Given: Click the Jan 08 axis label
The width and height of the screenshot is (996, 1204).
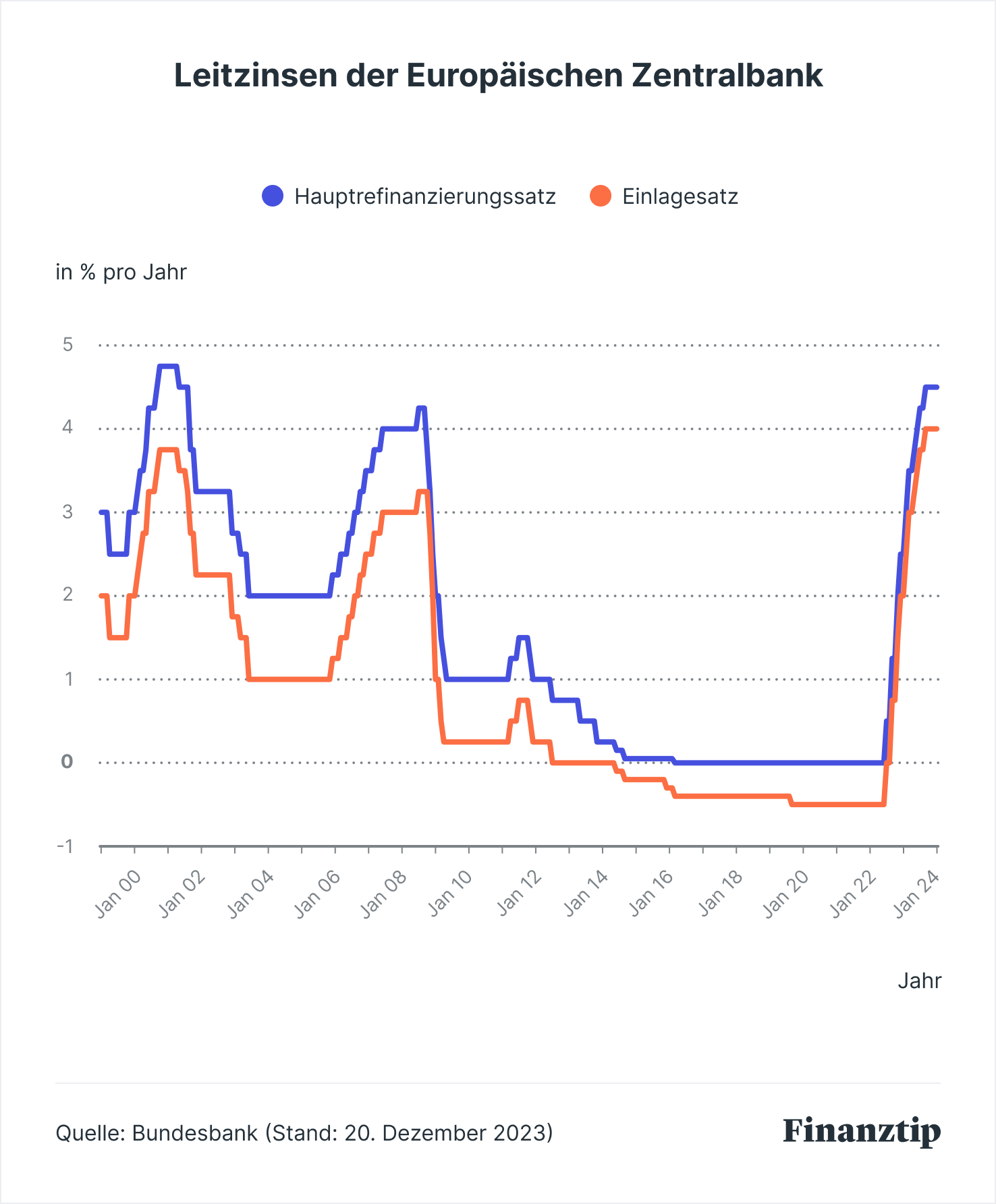Looking at the screenshot, I should pyautogui.click(x=385, y=894).
